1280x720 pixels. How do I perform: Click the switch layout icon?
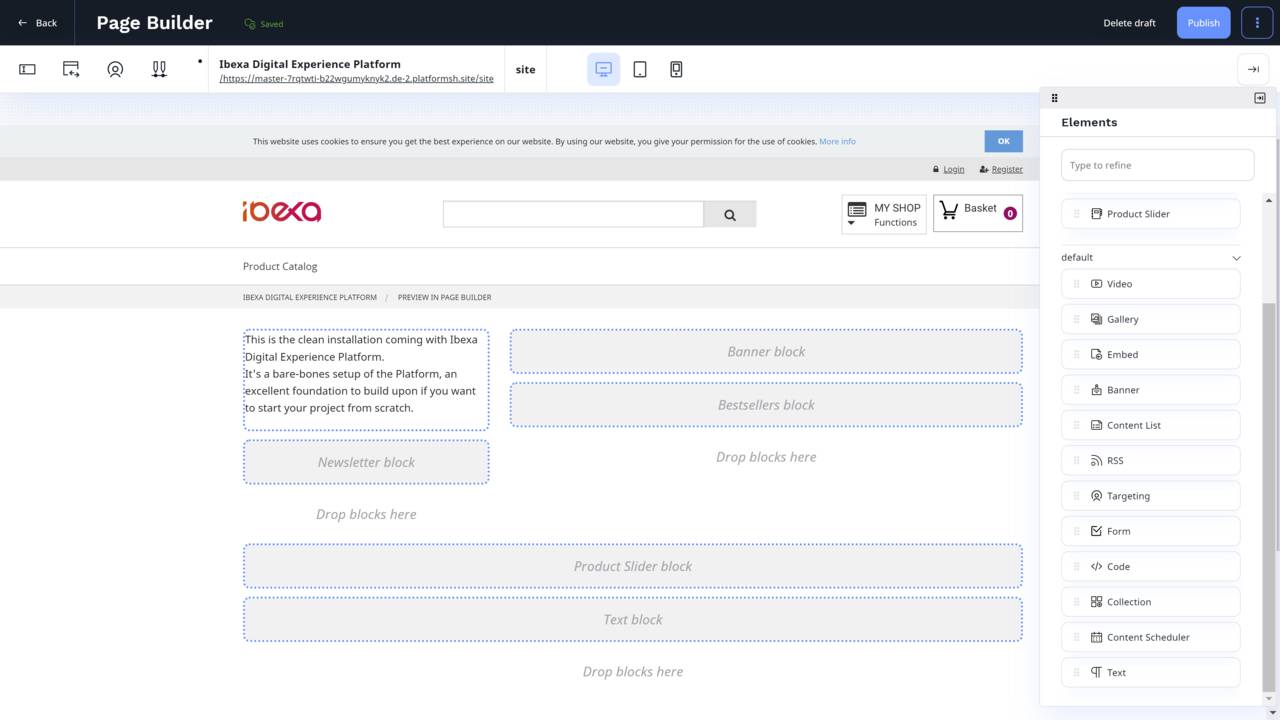click(x=71, y=69)
